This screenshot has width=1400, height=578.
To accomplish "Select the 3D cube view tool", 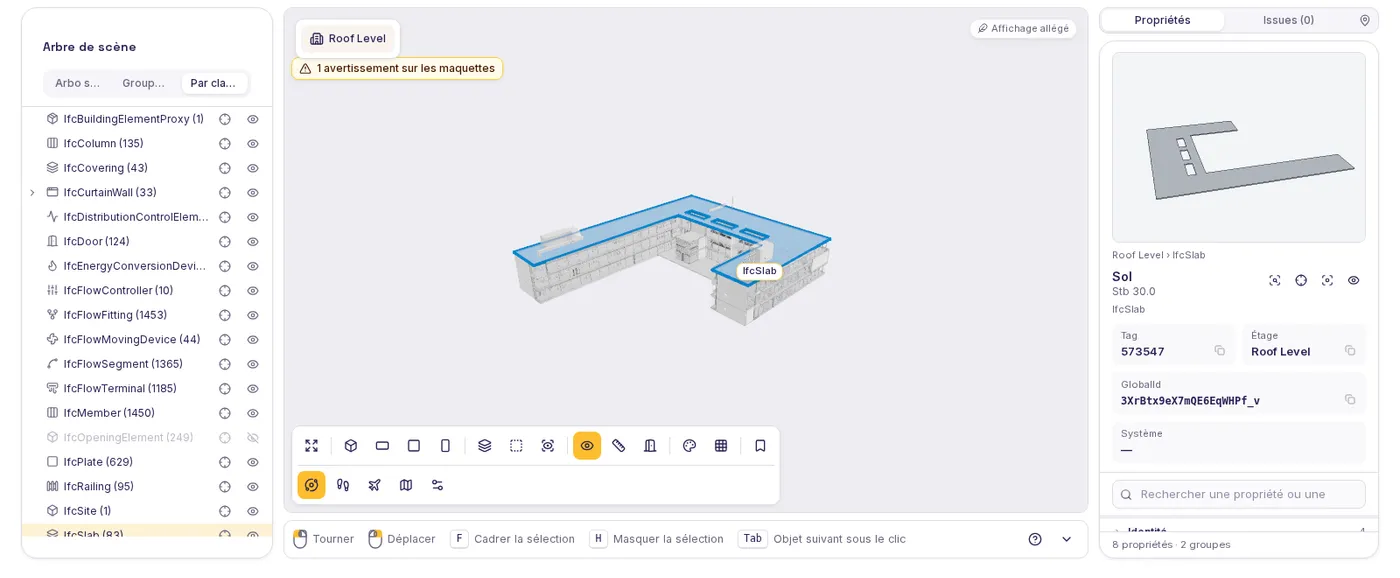I will click(351, 446).
